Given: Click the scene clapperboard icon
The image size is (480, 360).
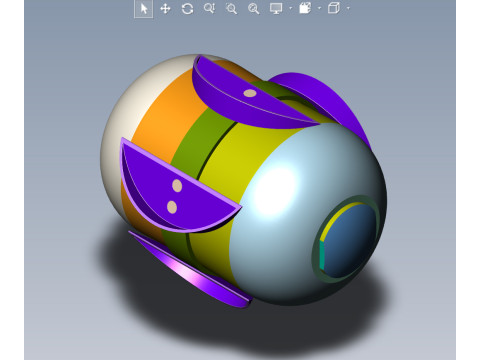Looking at the screenshot, I should coord(305,8).
